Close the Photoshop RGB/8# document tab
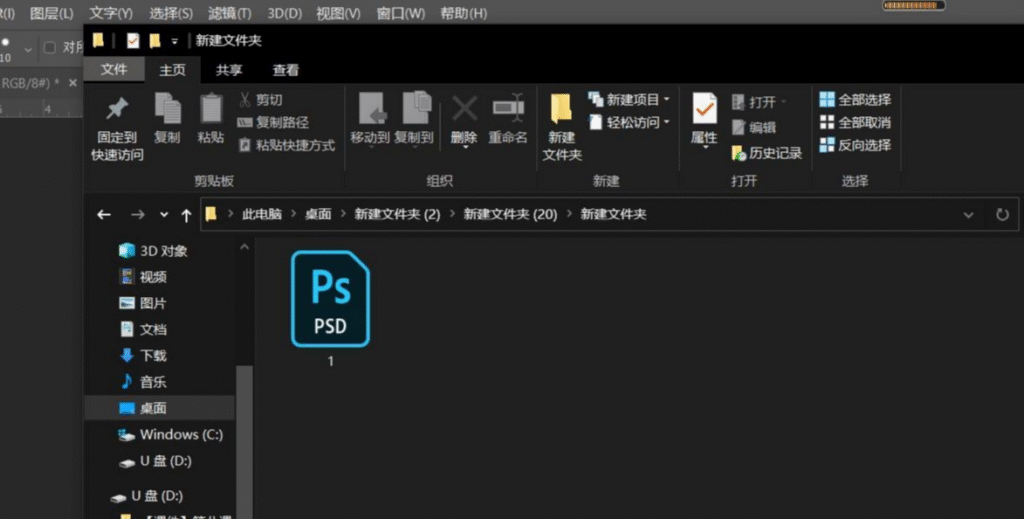Viewport: 1024px width, 519px height. pyautogui.click(x=72, y=83)
